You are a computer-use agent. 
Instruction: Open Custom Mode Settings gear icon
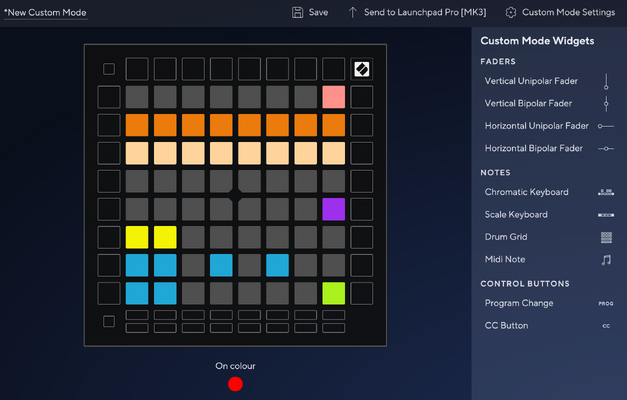[x=511, y=12]
